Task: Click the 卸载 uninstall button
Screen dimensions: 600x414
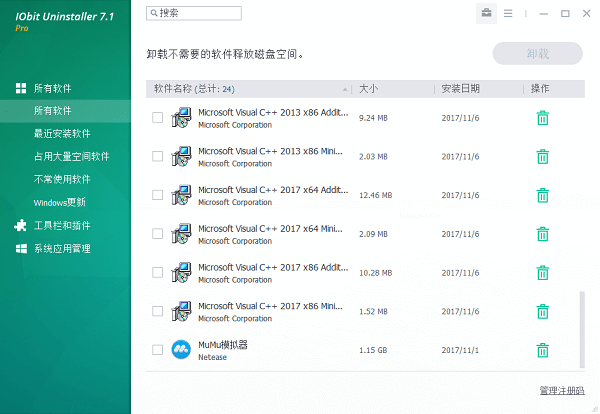Action: click(x=536, y=53)
